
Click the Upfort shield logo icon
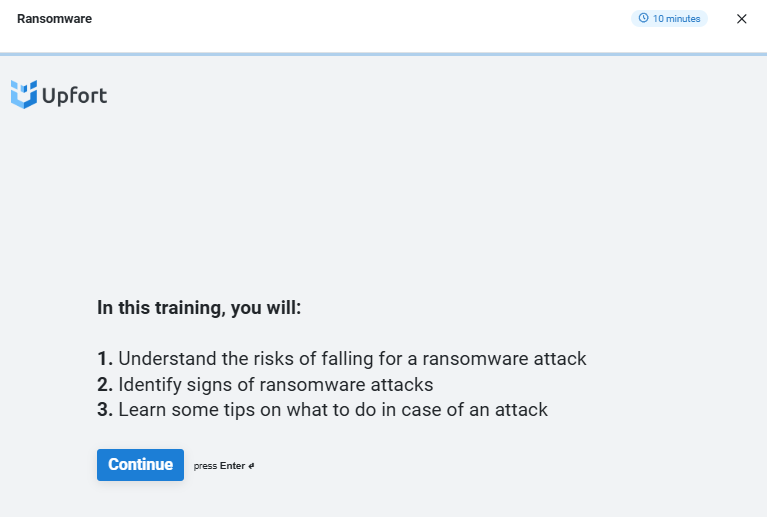[x=24, y=94]
